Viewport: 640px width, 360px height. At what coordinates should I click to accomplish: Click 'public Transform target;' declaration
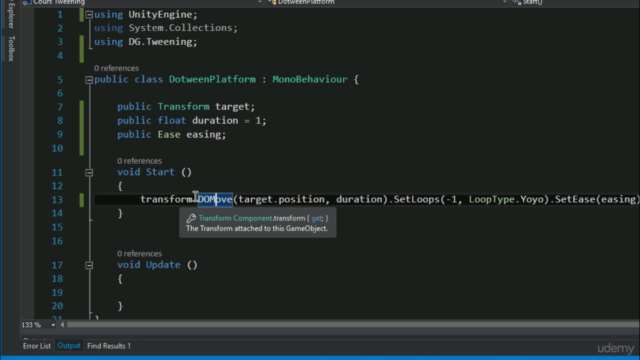point(186,107)
